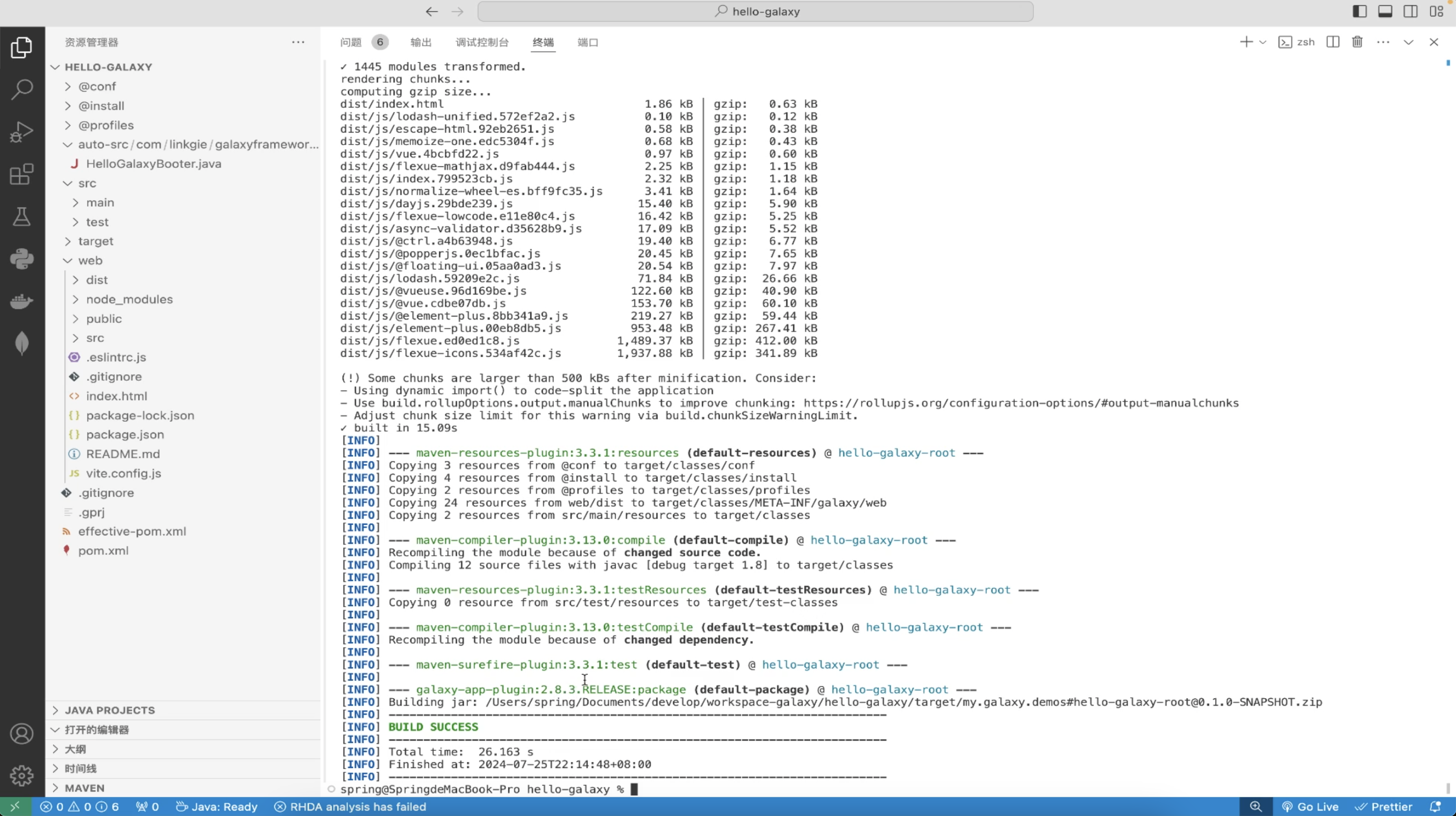Click the hello-galaxy command center search box

pyautogui.click(x=756, y=11)
